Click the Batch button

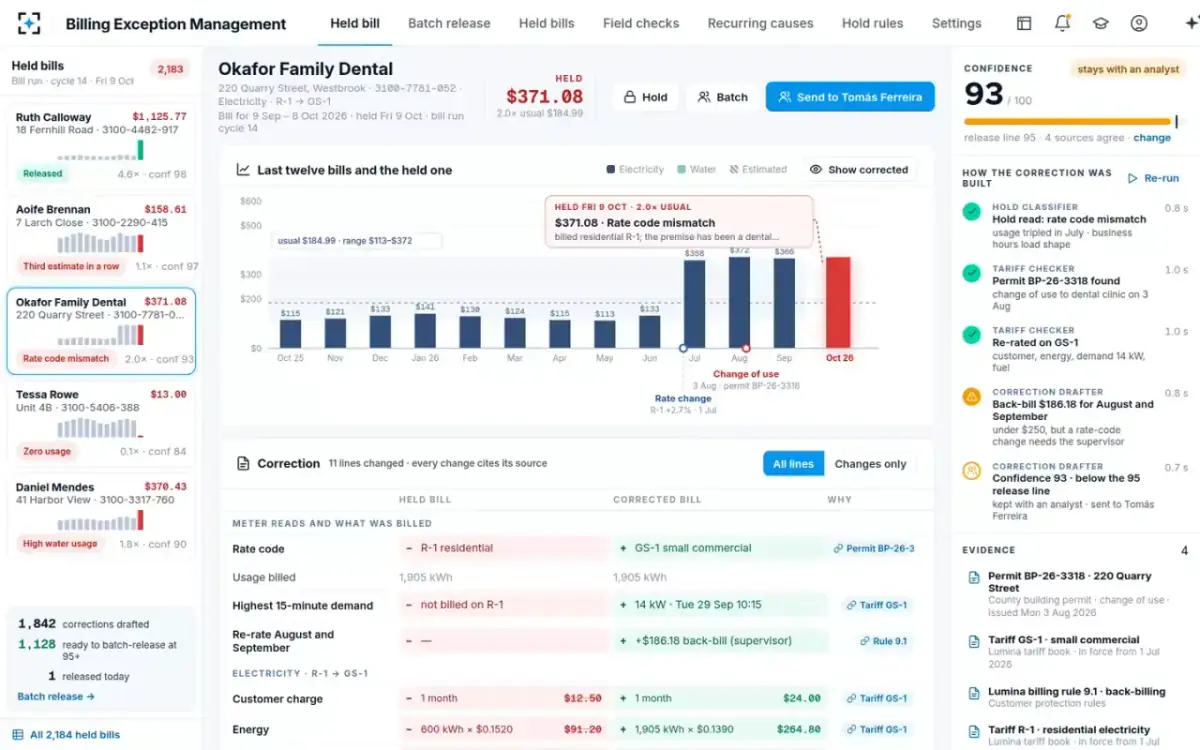[x=723, y=97]
